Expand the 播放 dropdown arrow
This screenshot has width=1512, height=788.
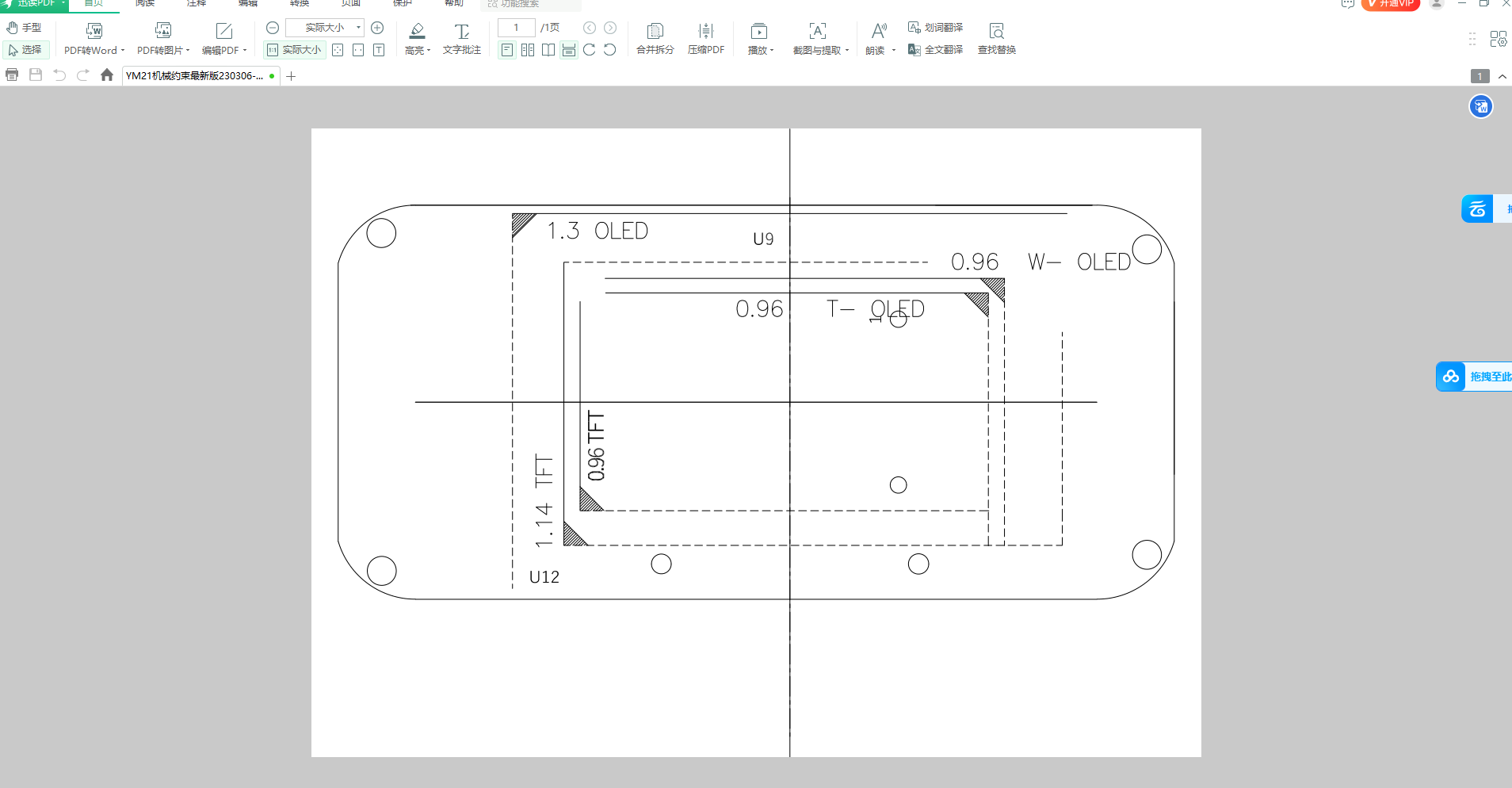click(x=772, y=51)
